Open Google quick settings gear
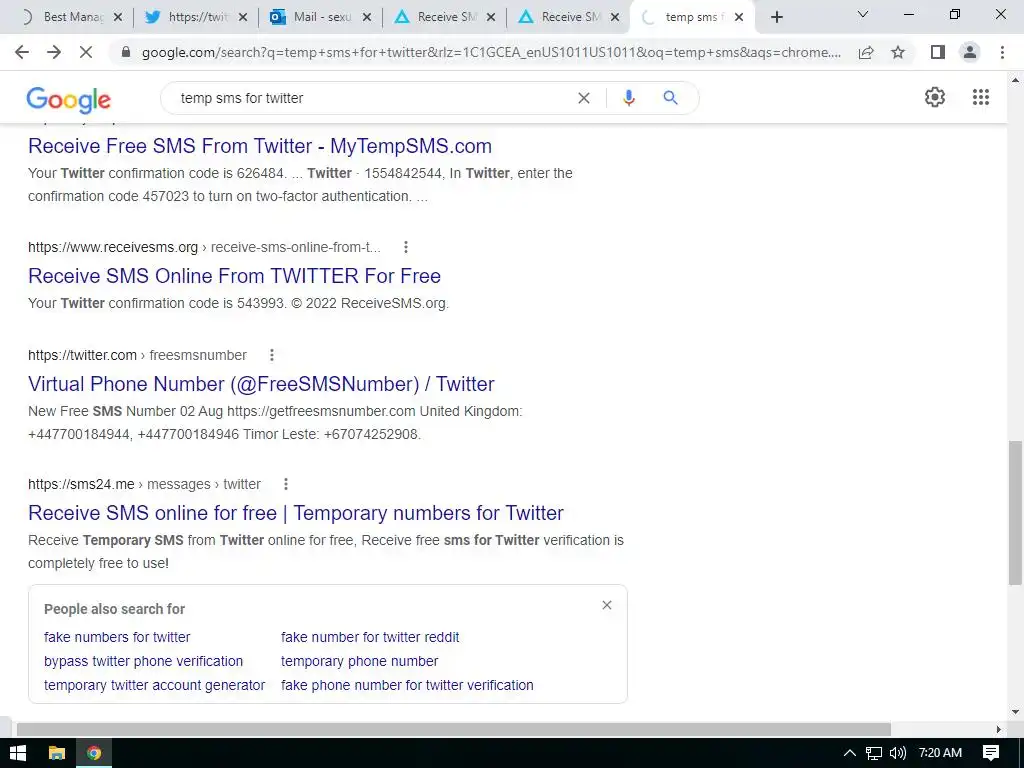The width and height of the screenshot is (1024, 768). pyautogui.click(x=935, y=97)
